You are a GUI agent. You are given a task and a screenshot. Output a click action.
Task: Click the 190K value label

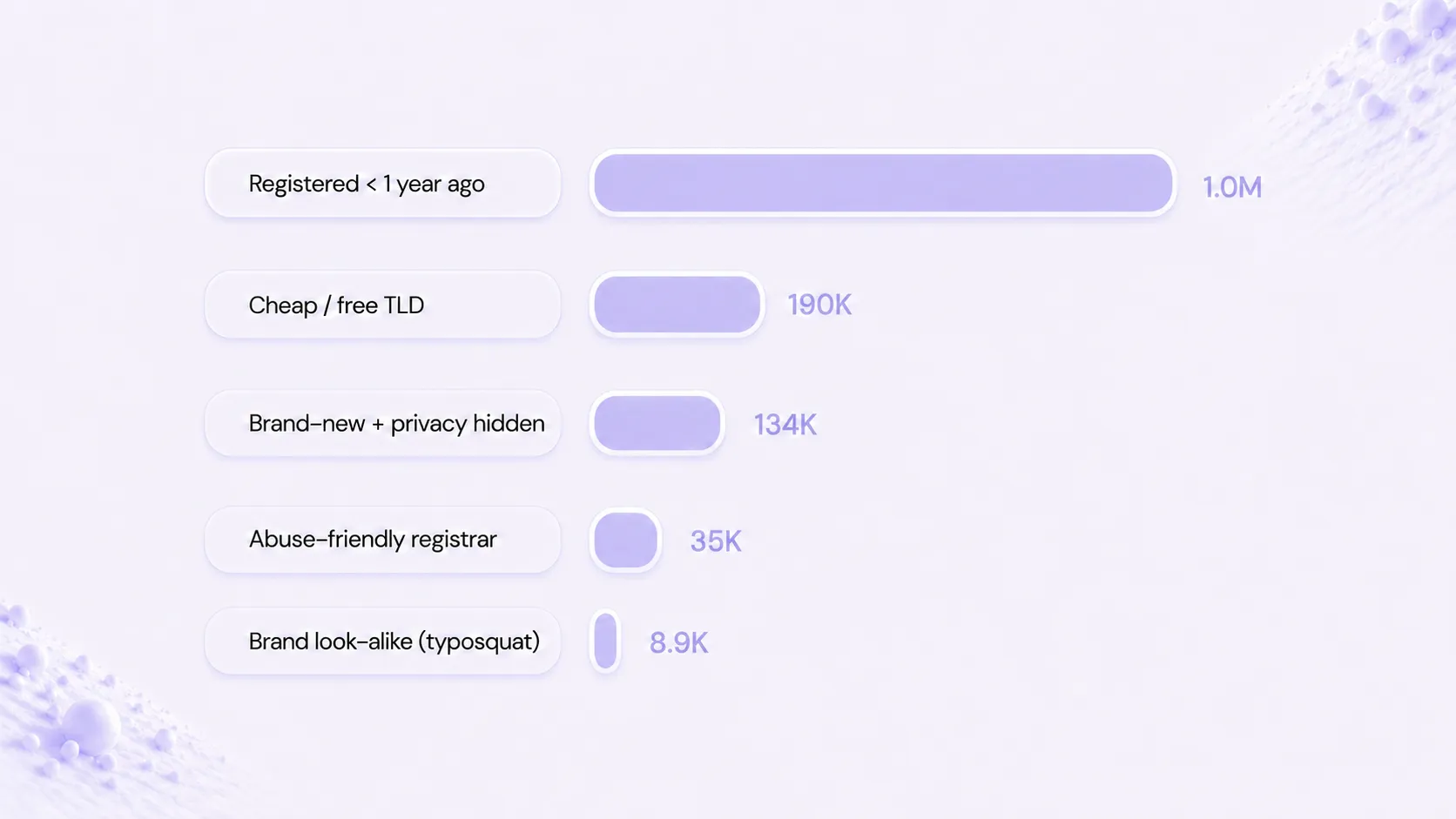click(x=819, y=305)
